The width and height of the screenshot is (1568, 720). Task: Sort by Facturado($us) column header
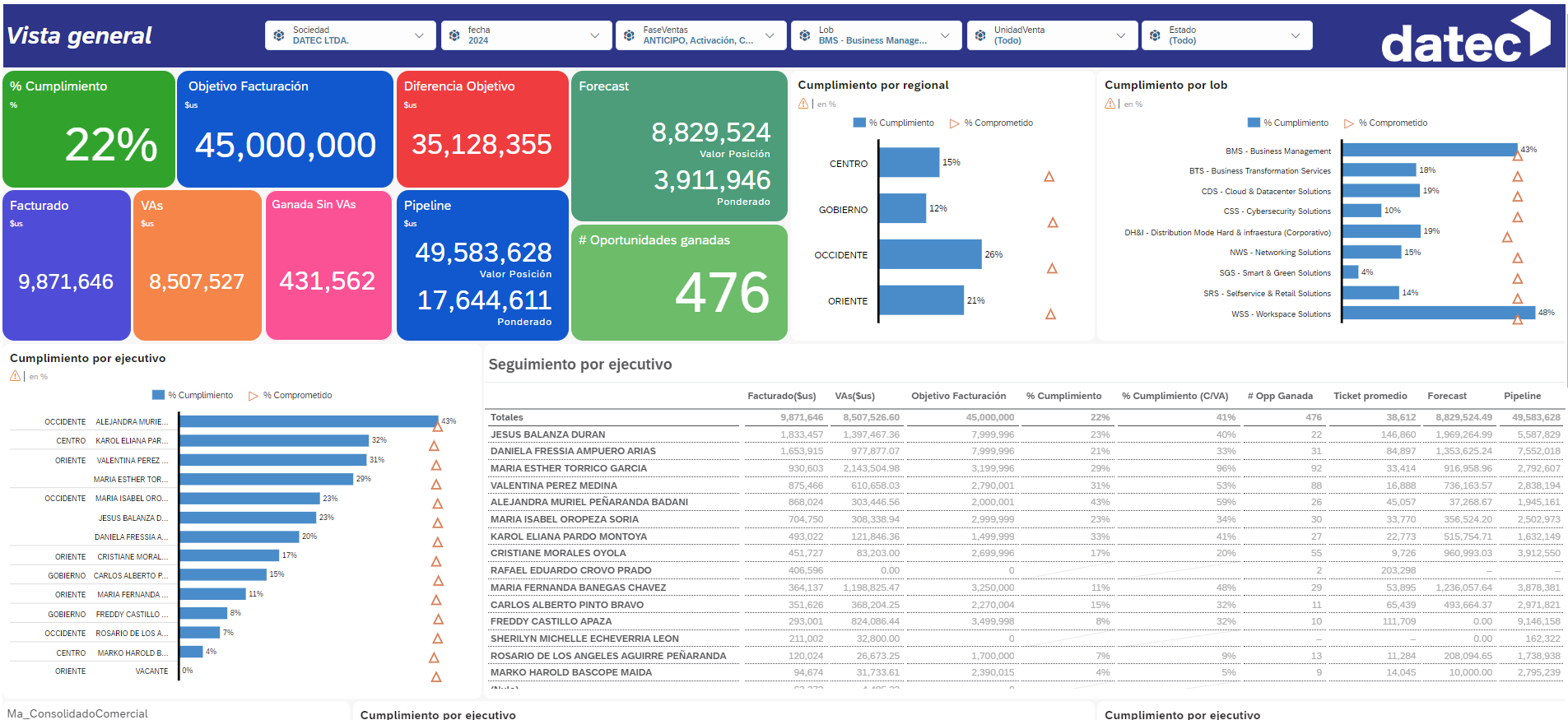[782, 396]
